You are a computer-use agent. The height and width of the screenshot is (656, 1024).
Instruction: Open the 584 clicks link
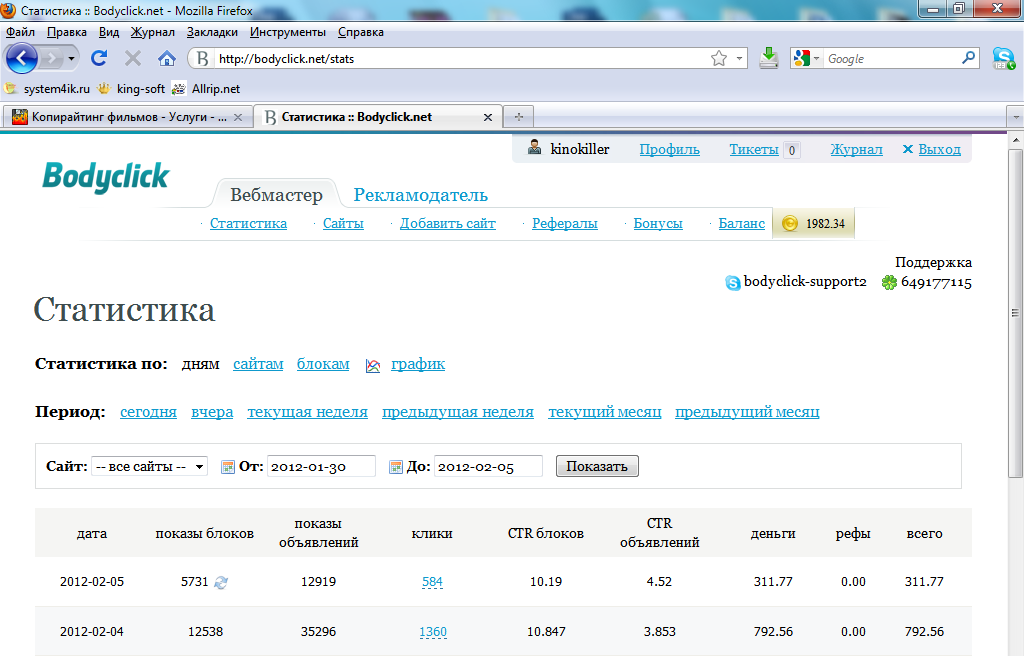(x=432, y=582)
